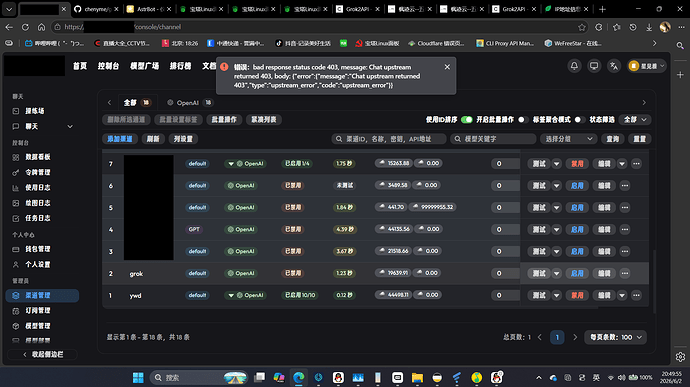Screen dimensions: 690x387
Task: Open more options for grok row
Action: pos(625,273)
